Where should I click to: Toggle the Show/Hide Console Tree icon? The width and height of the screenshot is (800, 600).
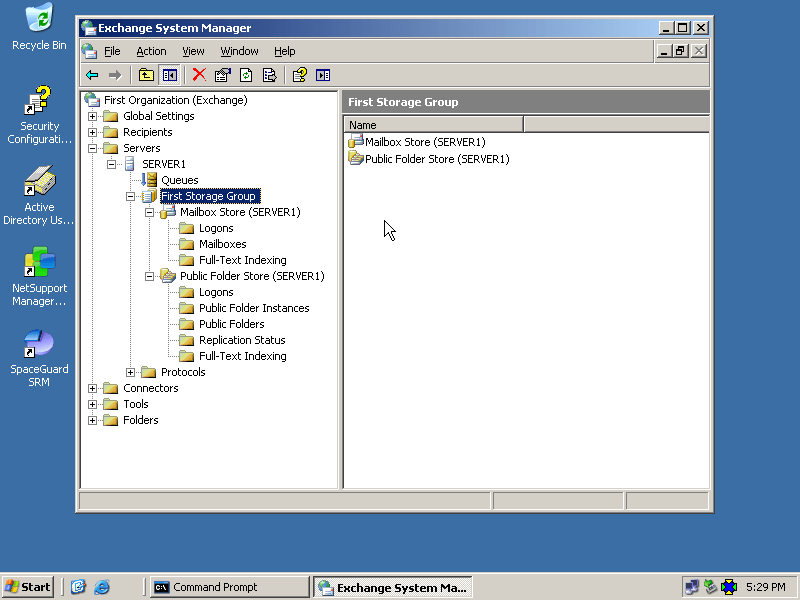tap(169, 74)
